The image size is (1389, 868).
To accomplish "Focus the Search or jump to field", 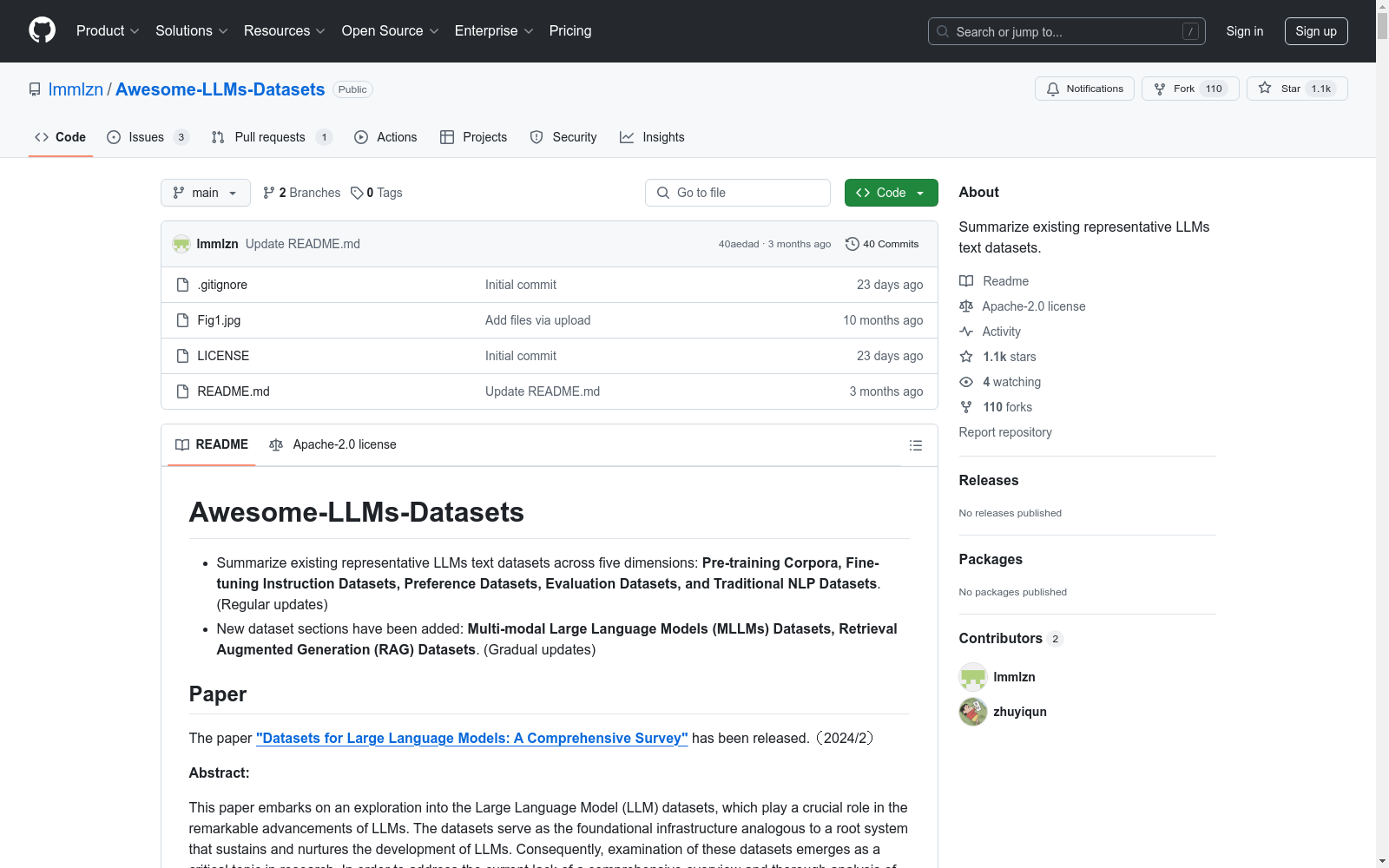I will pos(1066,31).
